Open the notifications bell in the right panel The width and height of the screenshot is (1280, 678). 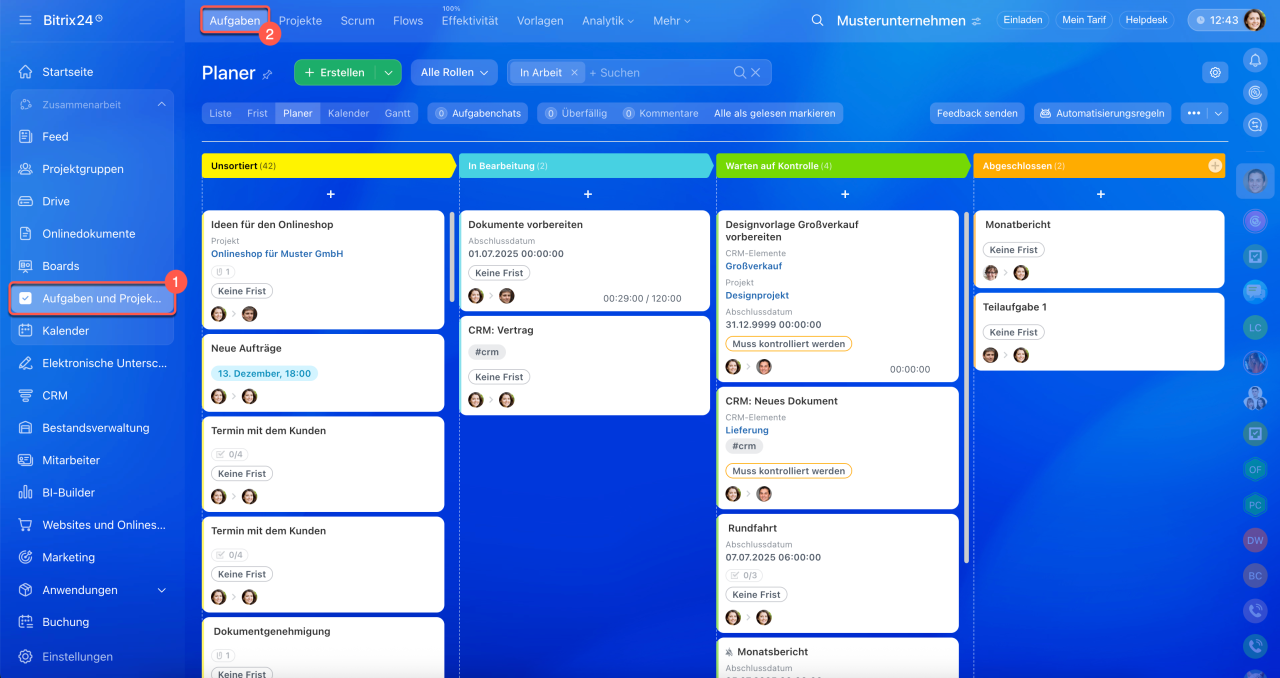[1255, 61]
